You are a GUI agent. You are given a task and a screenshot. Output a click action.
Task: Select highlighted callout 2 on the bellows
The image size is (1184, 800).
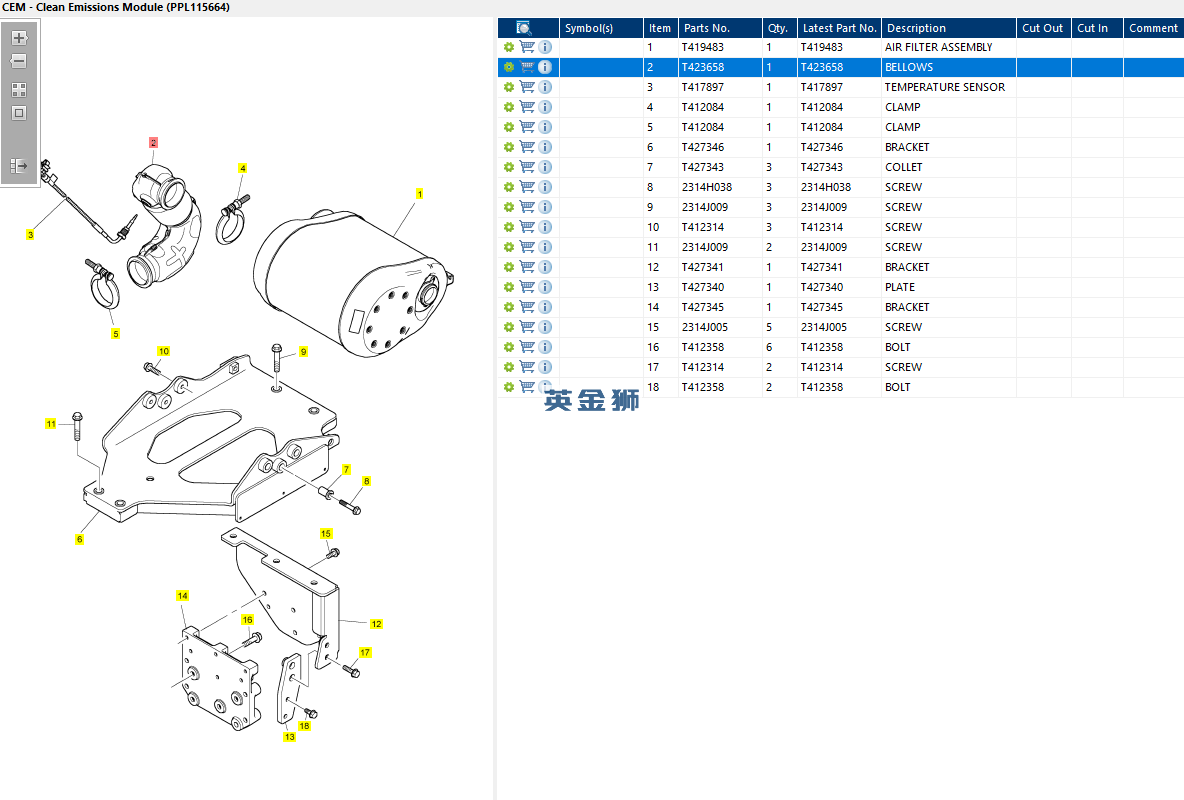153,143
